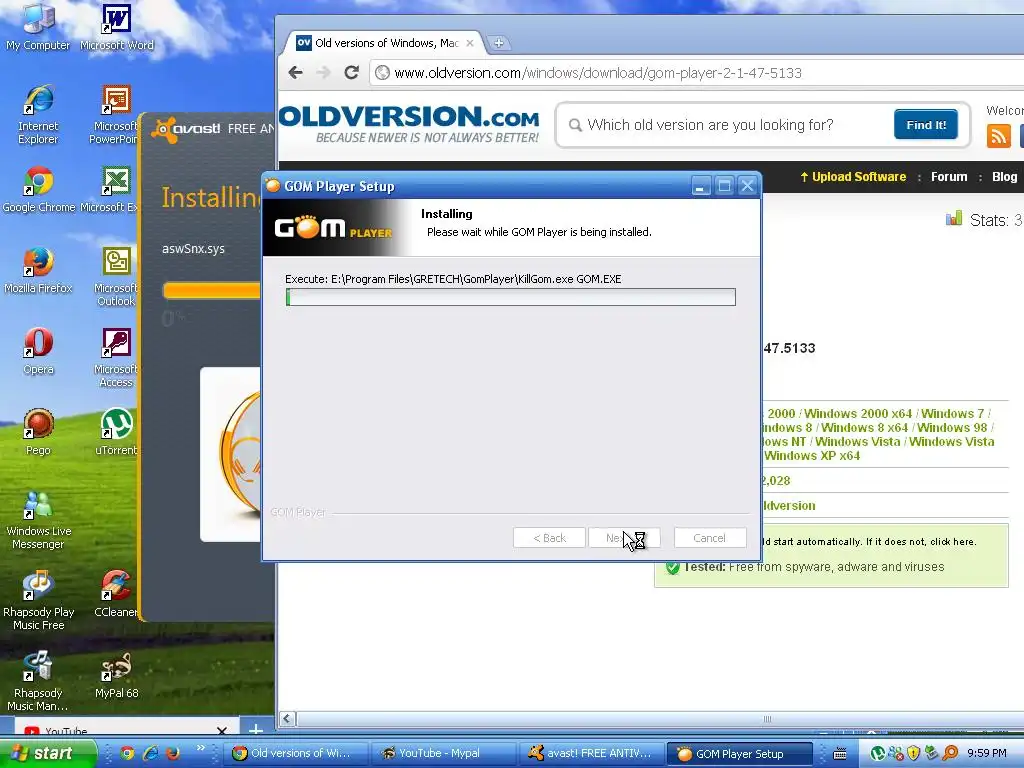Open the Blog menu link
1024x768 pixels.
[x=1004, y=177]
